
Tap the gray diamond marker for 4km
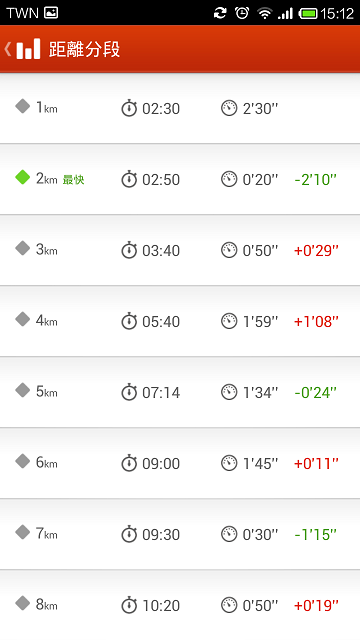[22, 319]
